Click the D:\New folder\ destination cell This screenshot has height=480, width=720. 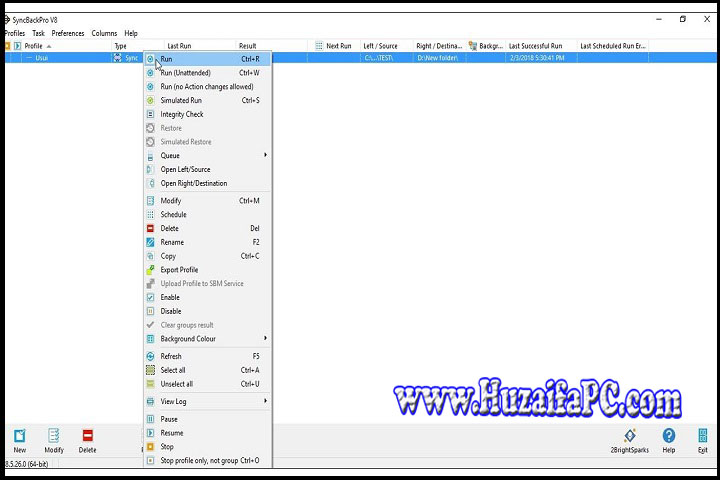439,58
